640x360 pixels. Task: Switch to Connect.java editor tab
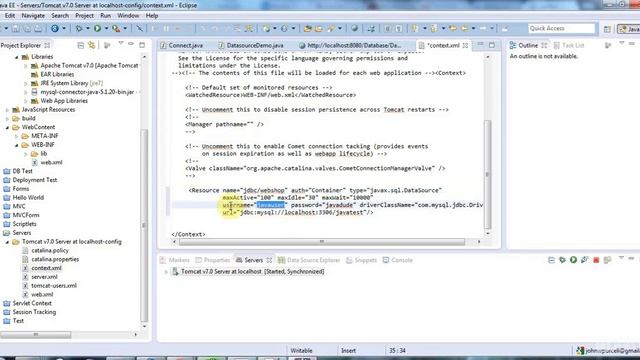[182, 45]
